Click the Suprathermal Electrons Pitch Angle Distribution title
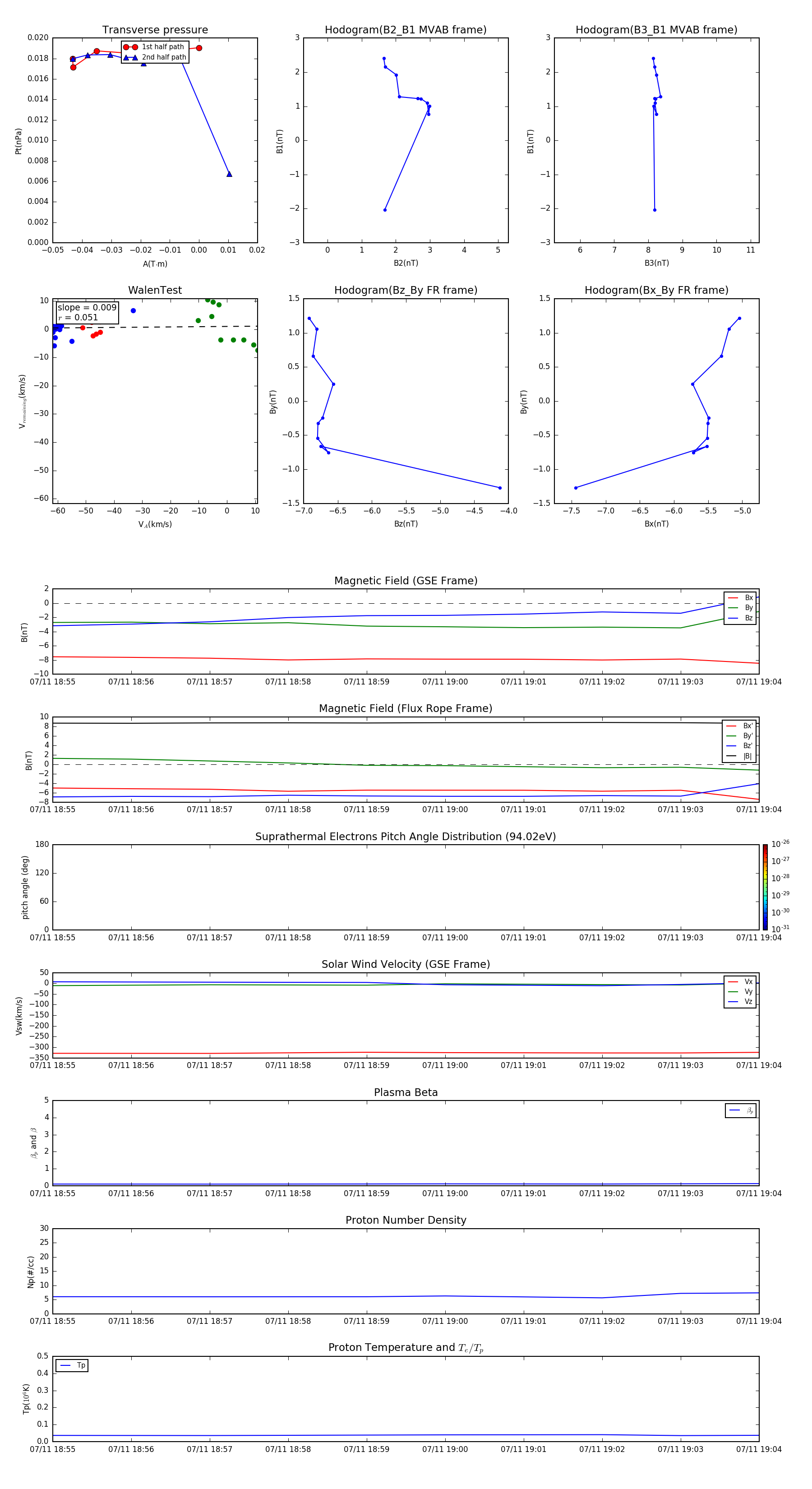This screenshot has height=1489, width=812. pyautogui.click(x=406, y=837)
